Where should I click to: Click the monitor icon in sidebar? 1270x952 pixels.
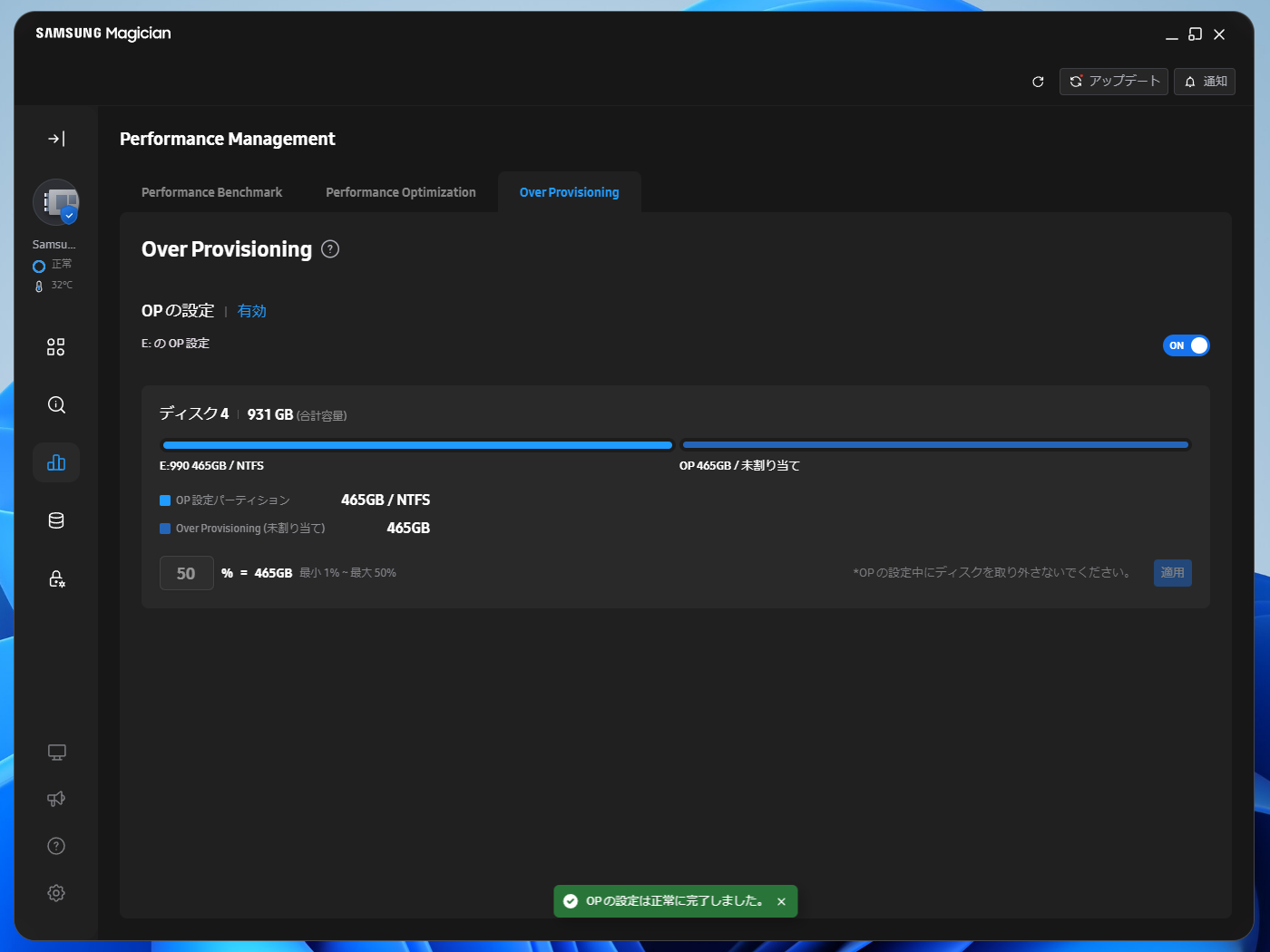click(56, 753)
